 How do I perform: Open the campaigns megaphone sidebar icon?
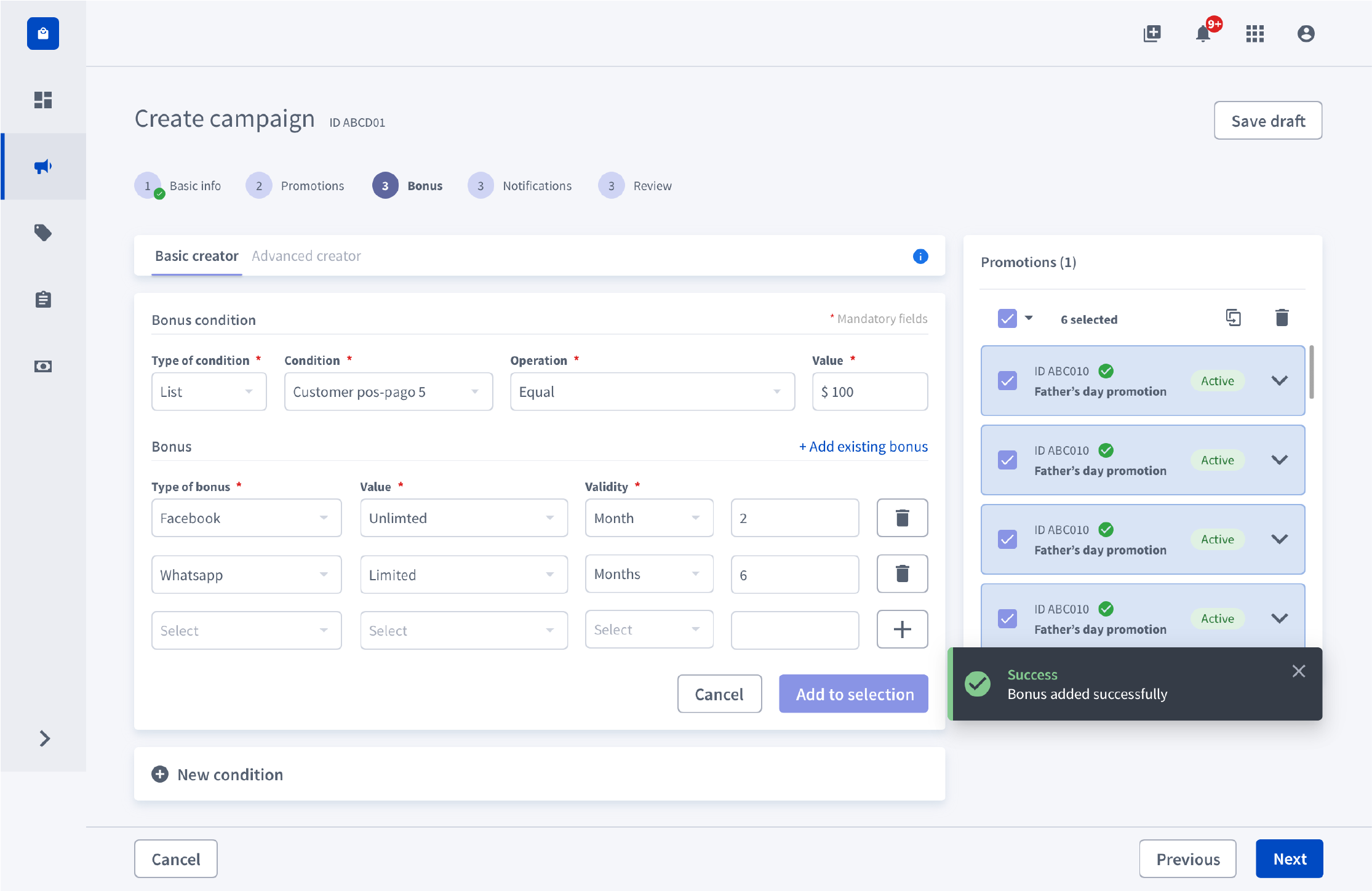(x=43, y=166)
